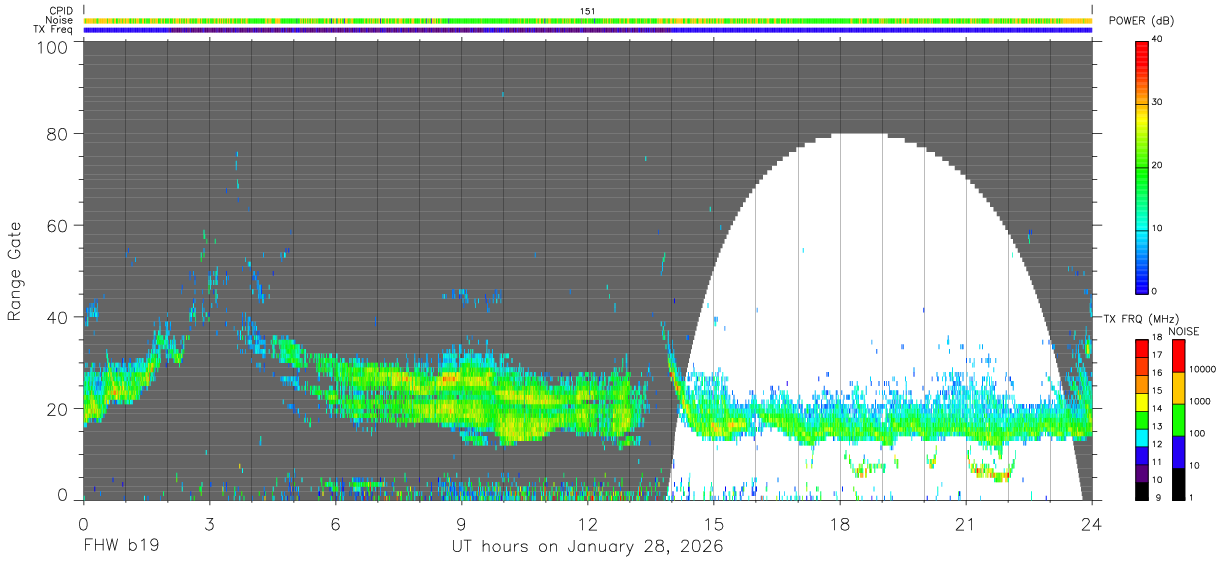Click the 21 tick on the UT hours axis
Viewport: 1228px width, 567px height.
(965, 523)
